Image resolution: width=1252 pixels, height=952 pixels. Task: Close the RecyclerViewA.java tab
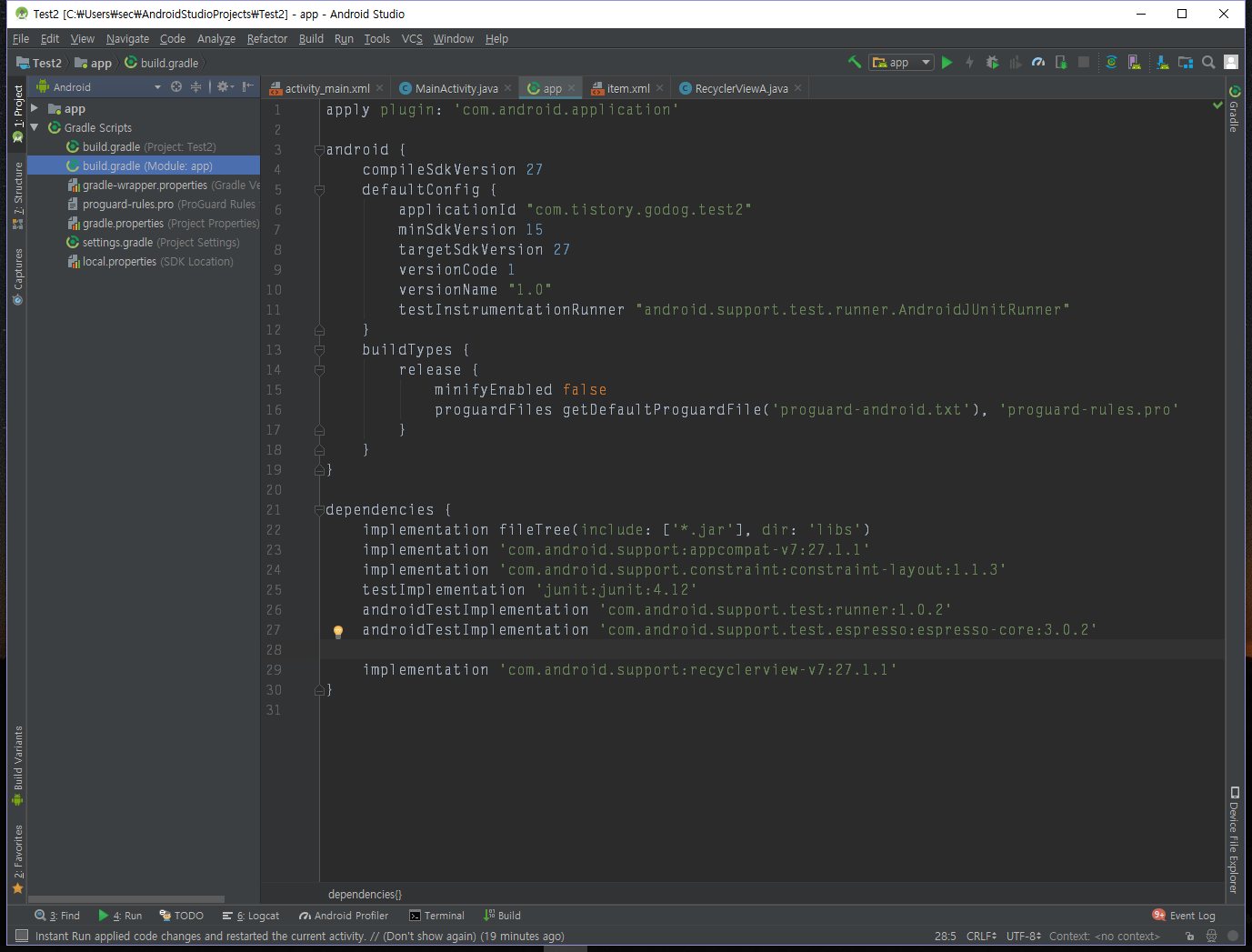(x=797, y=88)
